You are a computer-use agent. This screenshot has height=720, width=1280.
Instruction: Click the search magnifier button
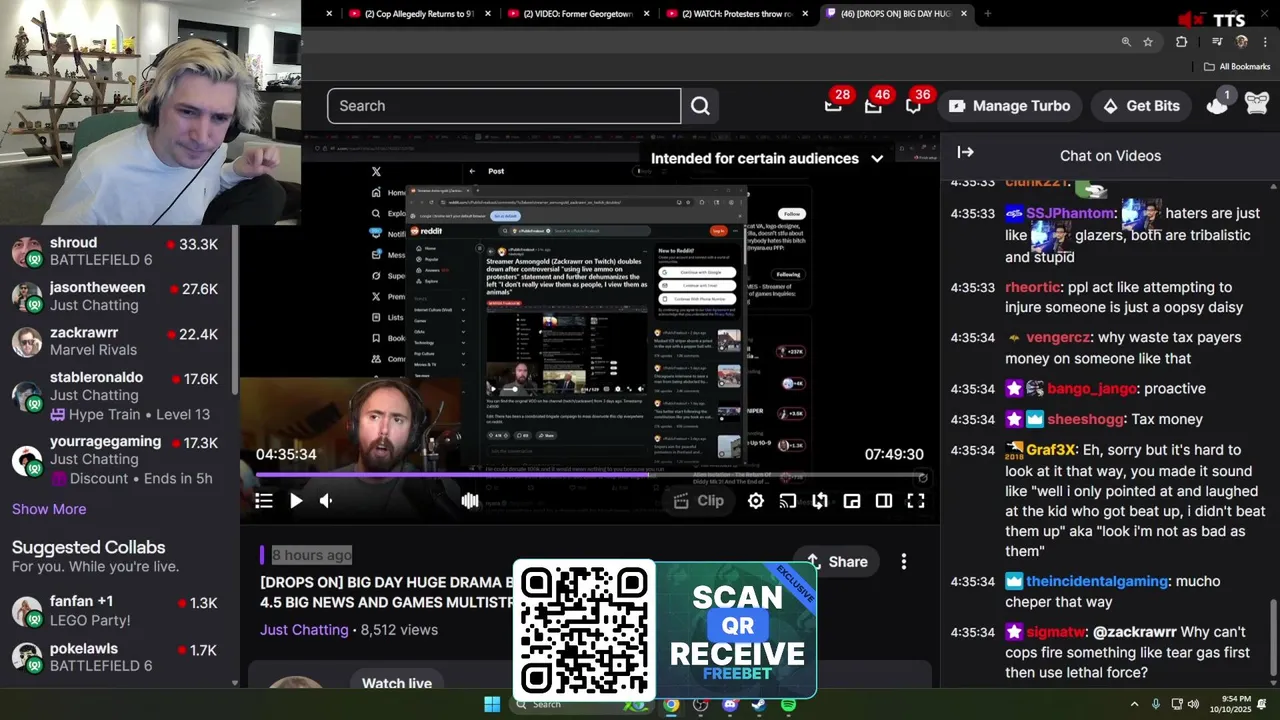click(x=700, y=106)
